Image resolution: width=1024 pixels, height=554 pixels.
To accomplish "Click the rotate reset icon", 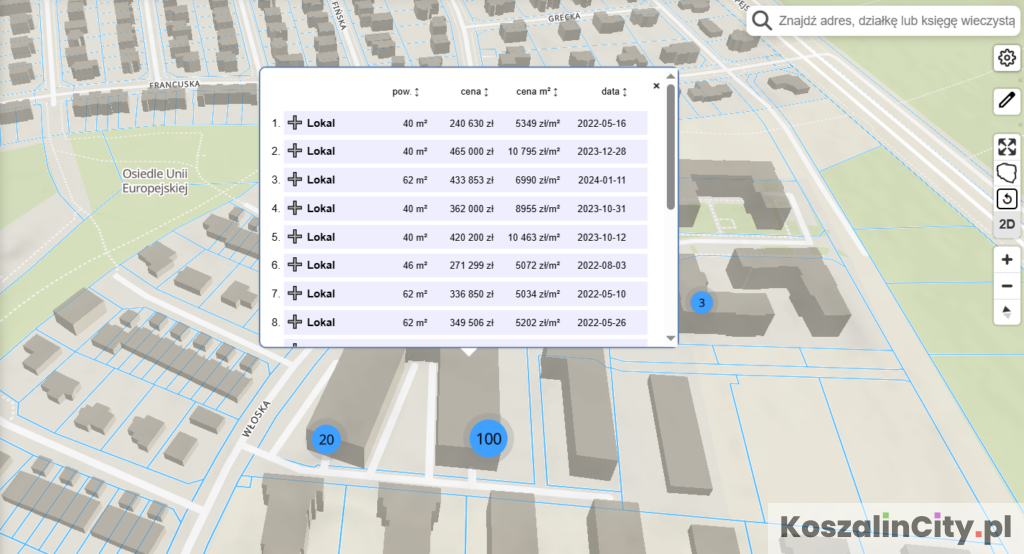I will [1006, 199].
